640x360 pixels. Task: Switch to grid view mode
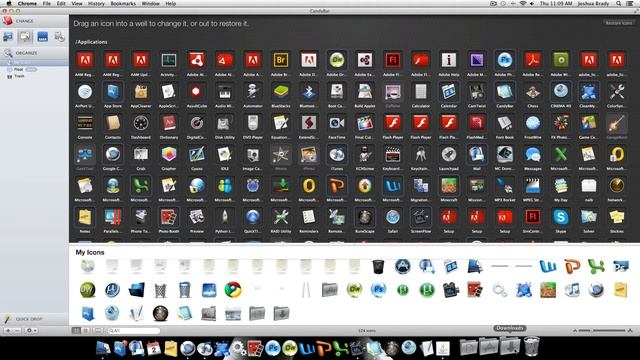pos(76,331)
